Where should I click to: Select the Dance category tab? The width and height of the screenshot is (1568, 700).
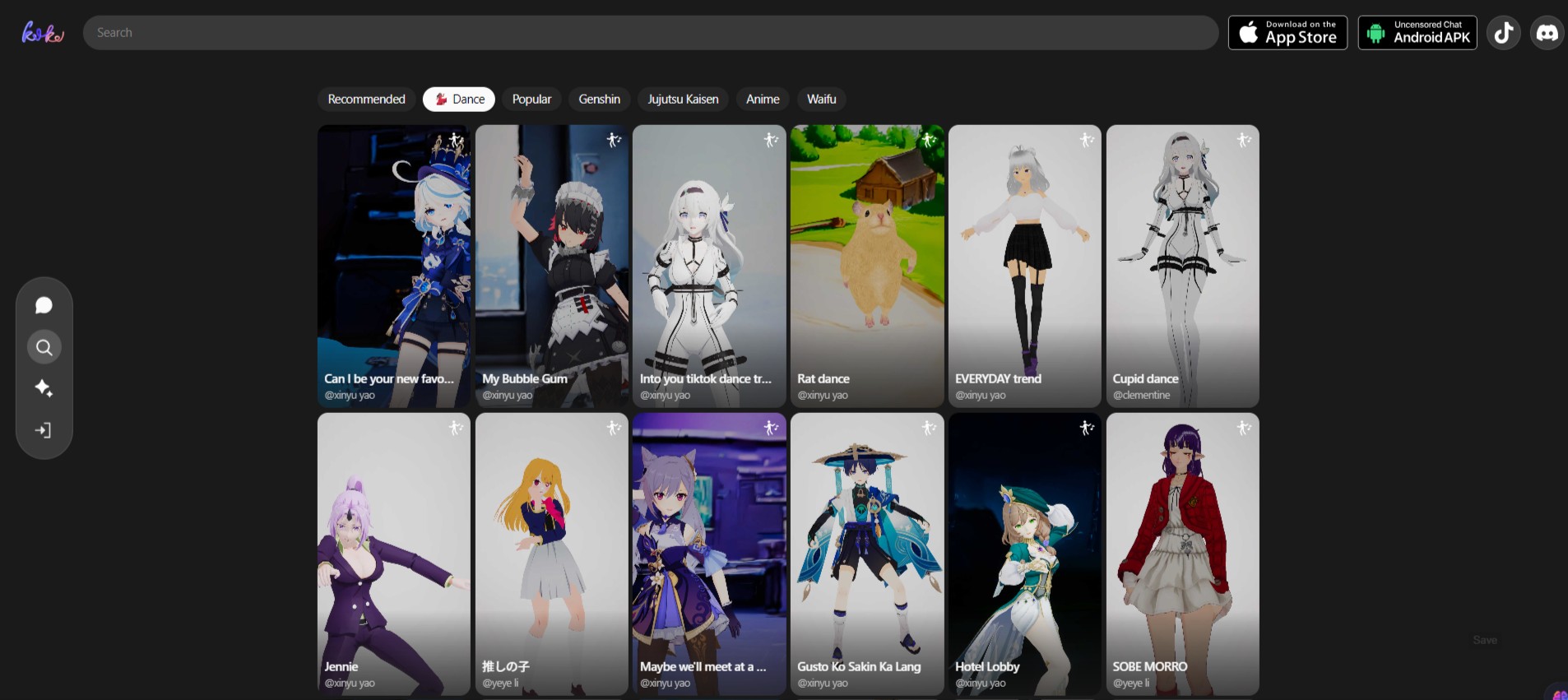pyautogui.click(x=459, y=99)
